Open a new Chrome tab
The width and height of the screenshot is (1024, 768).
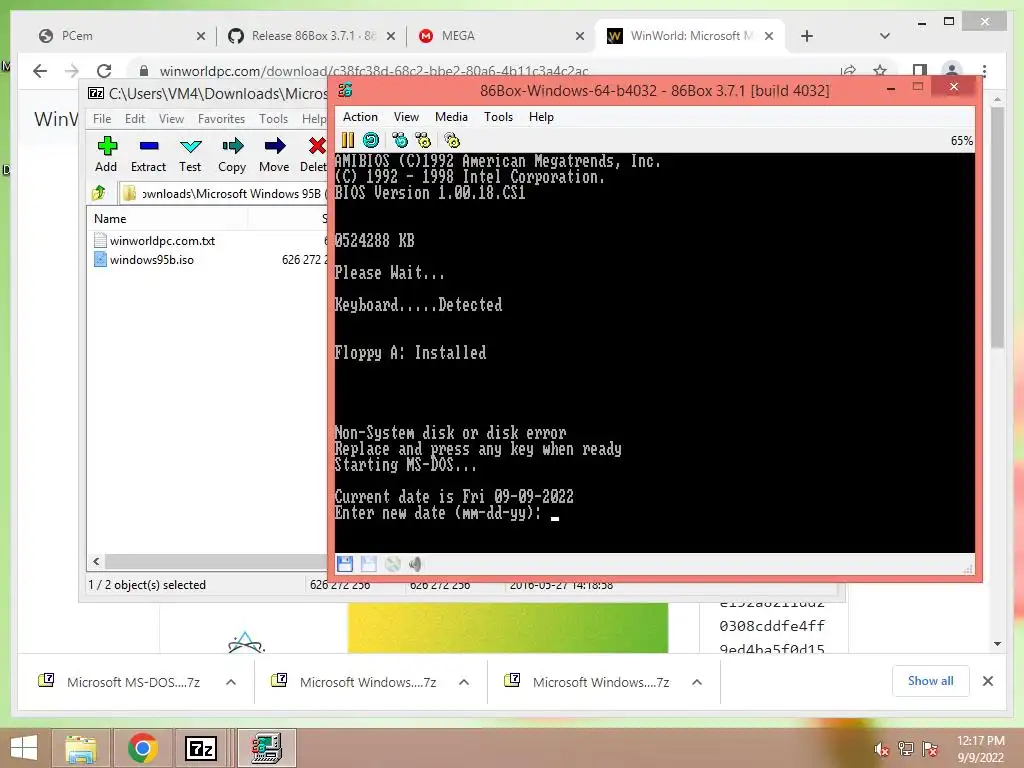point(807,36)
